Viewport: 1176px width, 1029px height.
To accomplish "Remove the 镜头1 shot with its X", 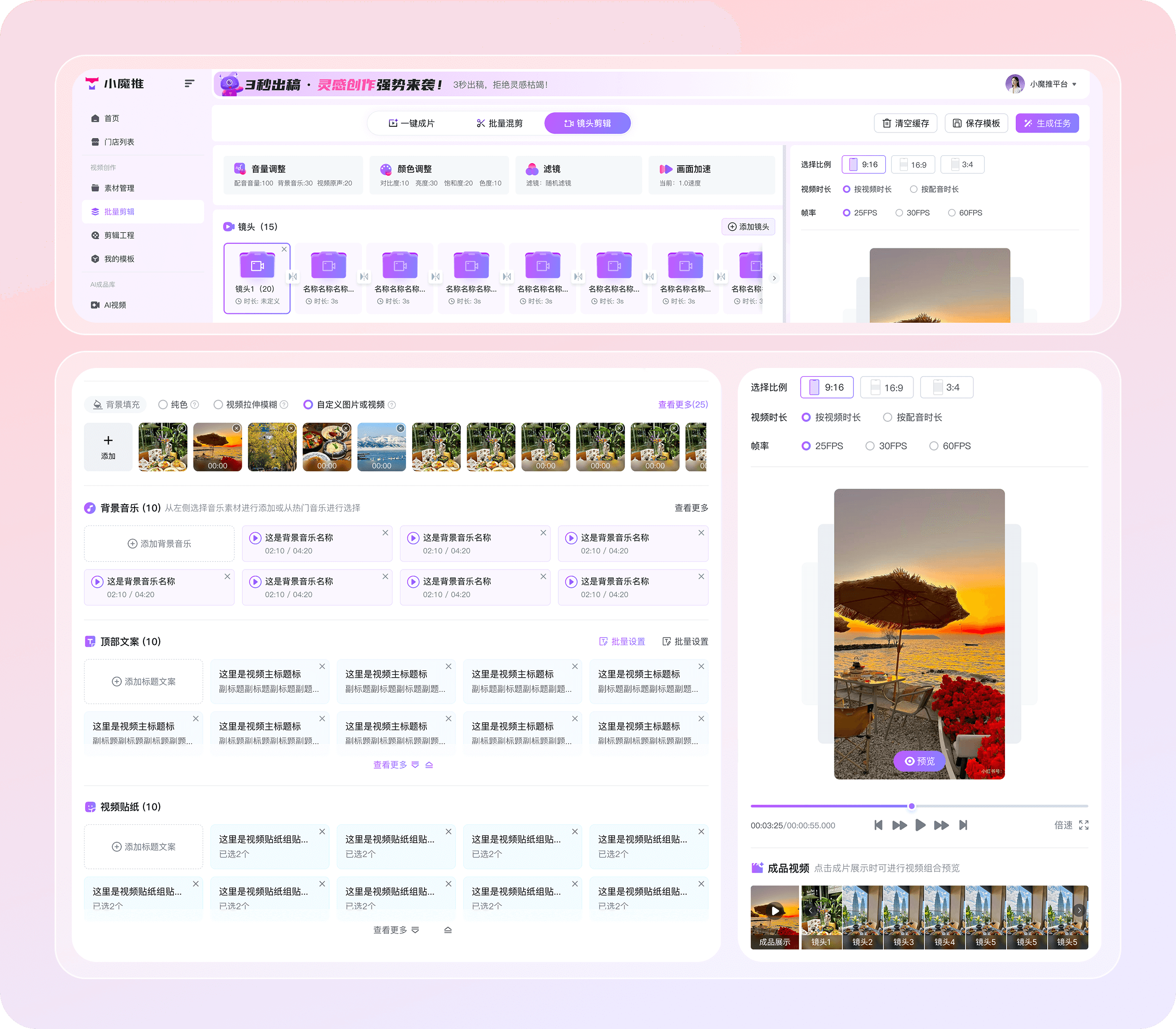I will tap(284, 249).
